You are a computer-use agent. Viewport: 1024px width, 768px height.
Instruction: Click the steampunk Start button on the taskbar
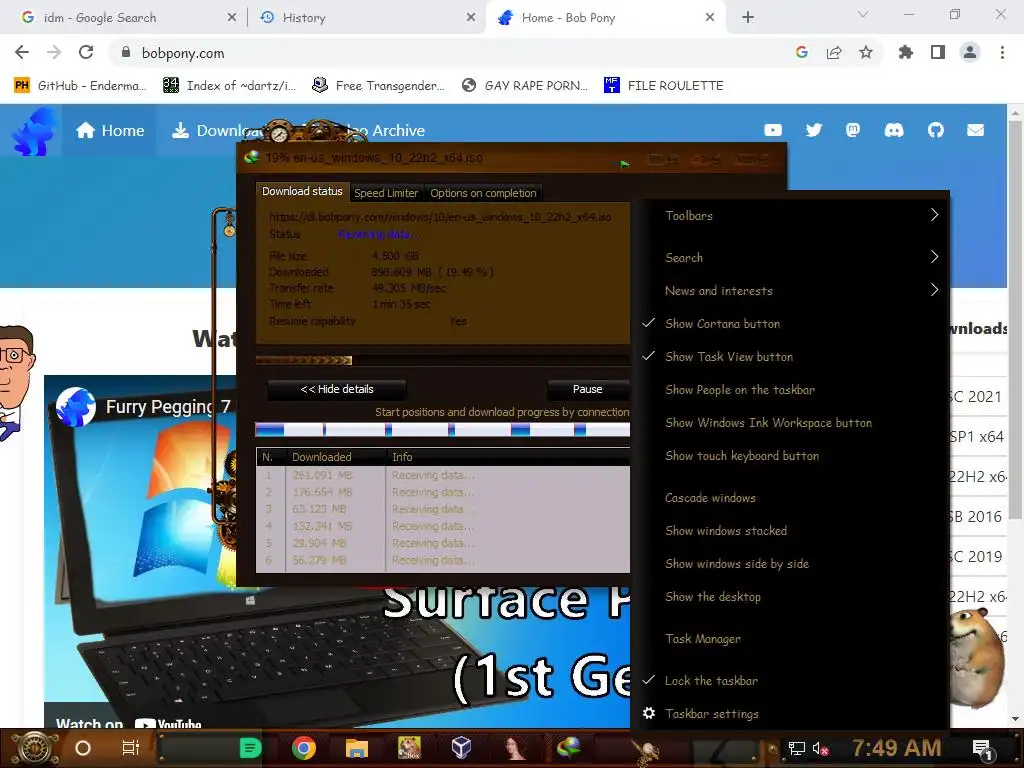(x=34, y=748)
